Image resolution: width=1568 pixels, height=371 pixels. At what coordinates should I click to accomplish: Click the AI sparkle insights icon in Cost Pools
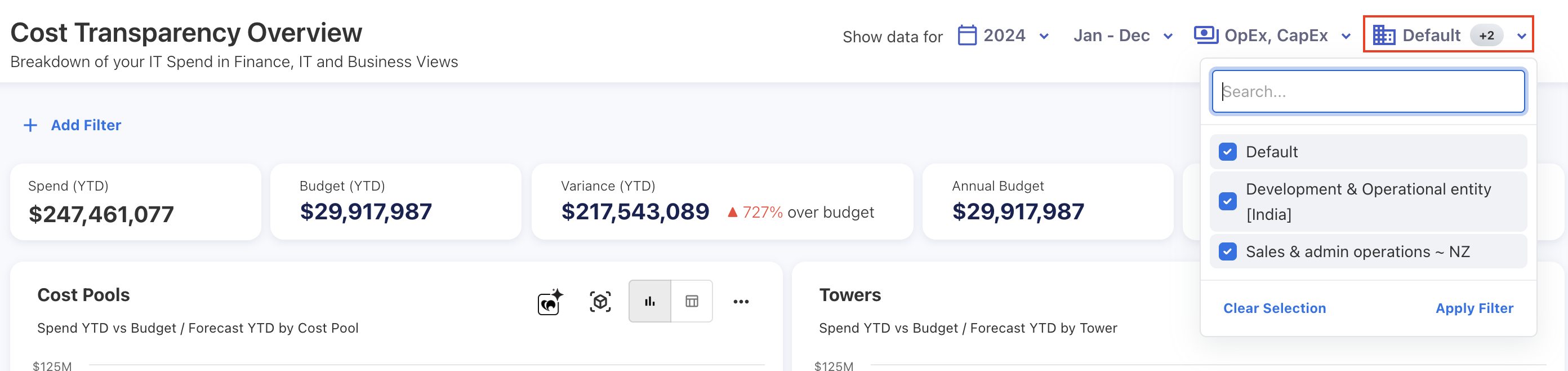pos(550,302)
